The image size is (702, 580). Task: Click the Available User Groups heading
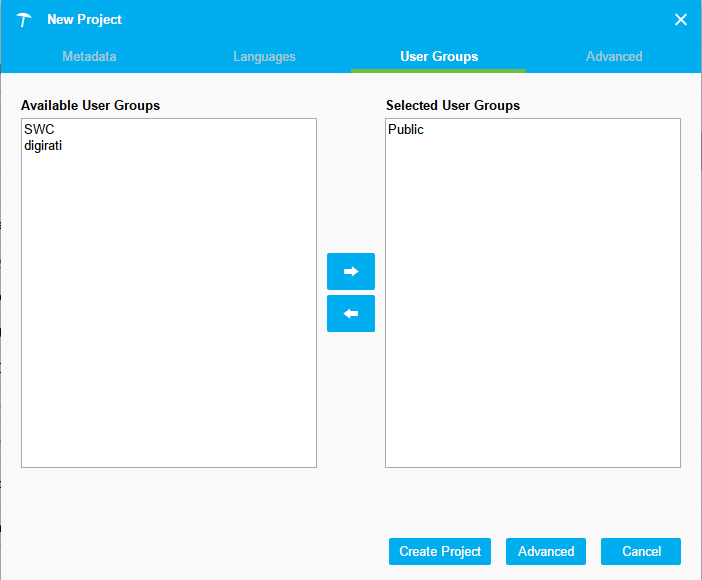coord(90,105)
